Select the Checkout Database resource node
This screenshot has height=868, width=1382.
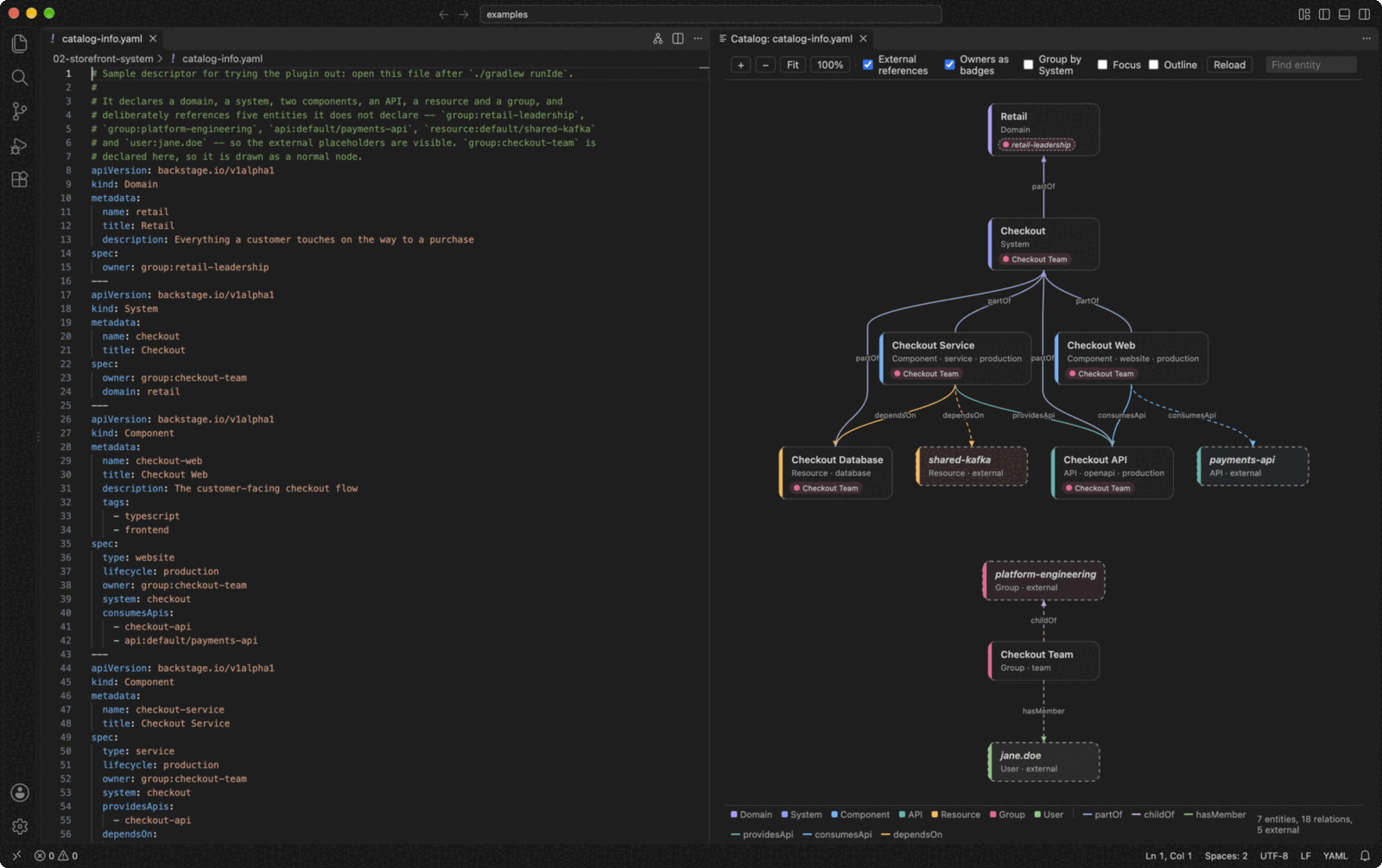[835, 472]
